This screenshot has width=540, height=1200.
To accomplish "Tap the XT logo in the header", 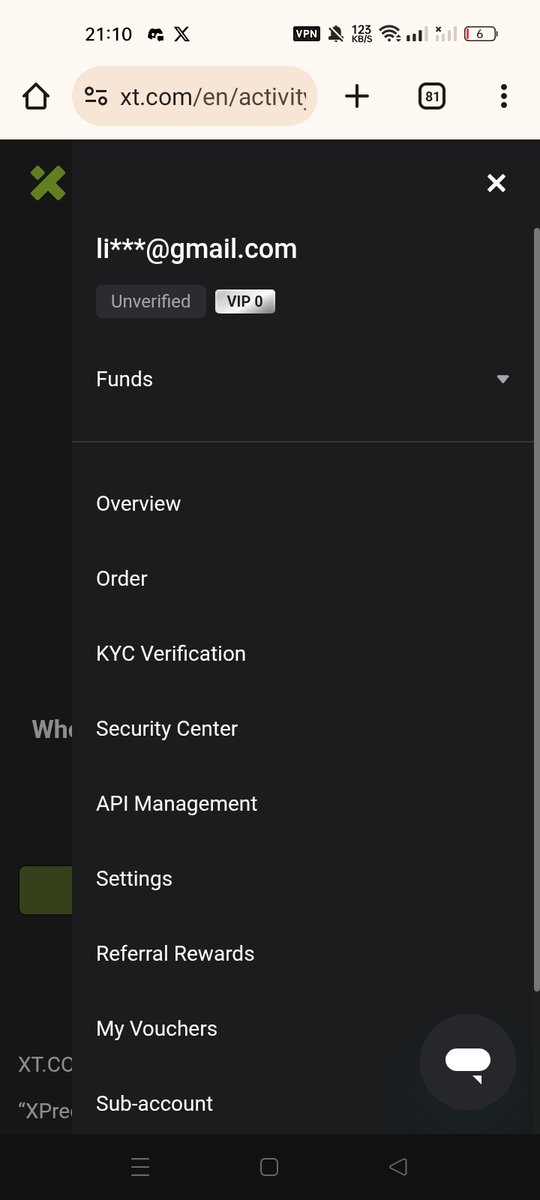I will coord(48,183).
